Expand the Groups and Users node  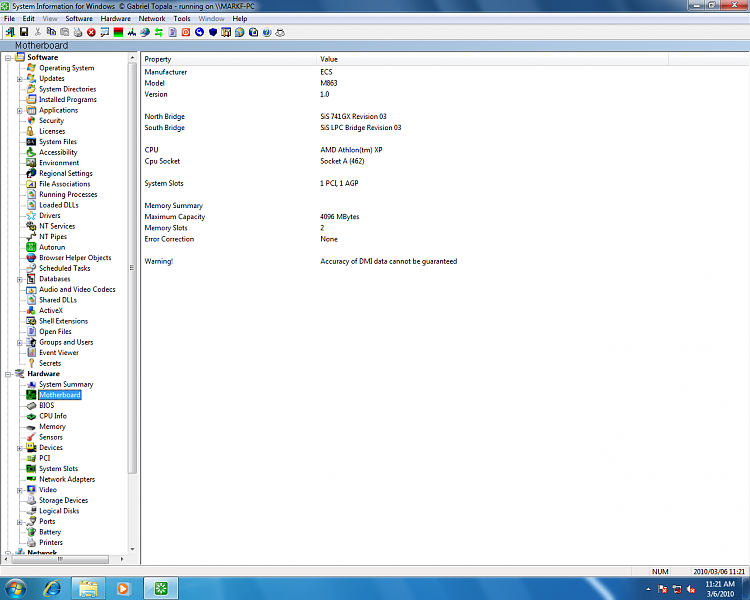click(x=20, y=343)
